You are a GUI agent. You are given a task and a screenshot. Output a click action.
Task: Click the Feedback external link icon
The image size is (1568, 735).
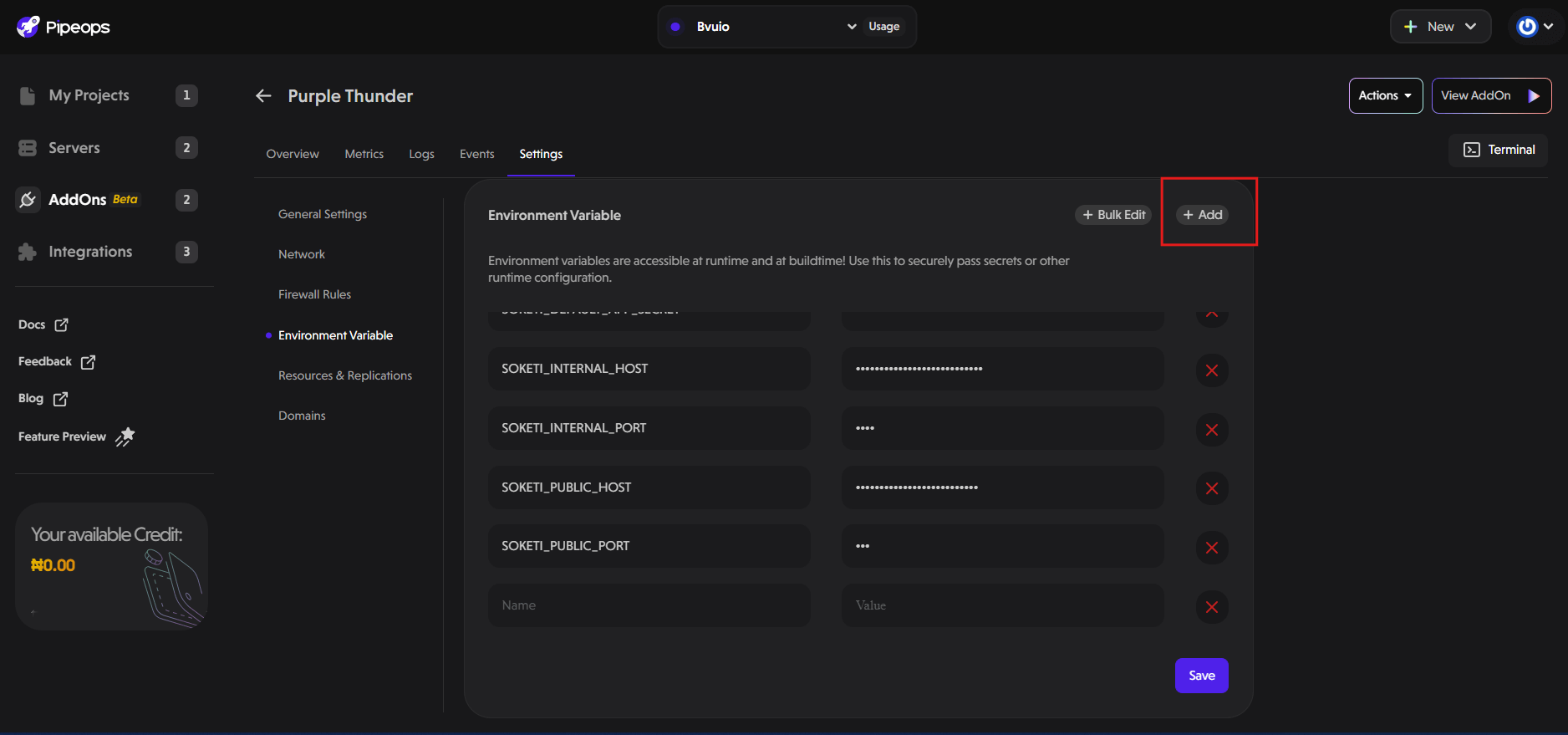click(88, 361)
